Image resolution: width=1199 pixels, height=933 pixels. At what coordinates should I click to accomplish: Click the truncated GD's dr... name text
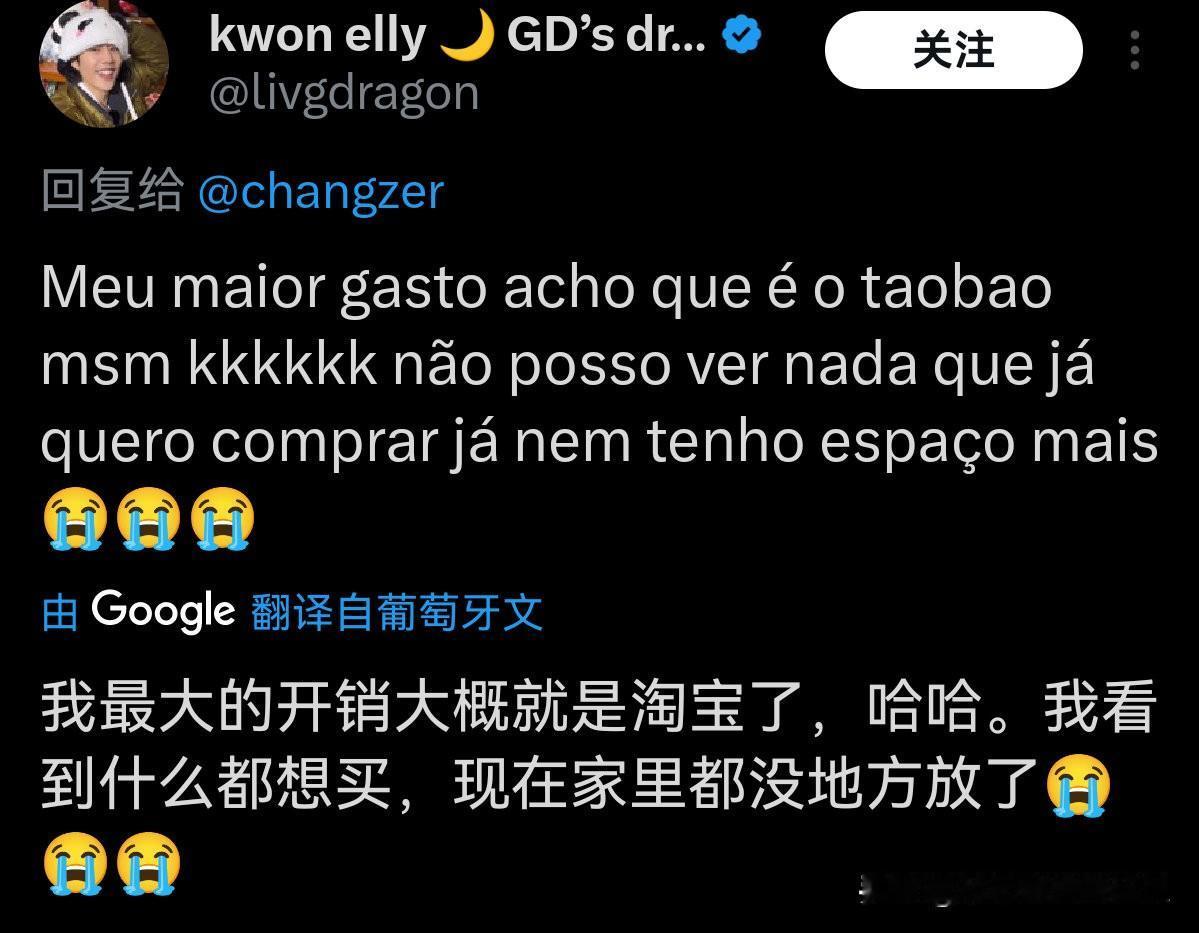pos(607,35)
